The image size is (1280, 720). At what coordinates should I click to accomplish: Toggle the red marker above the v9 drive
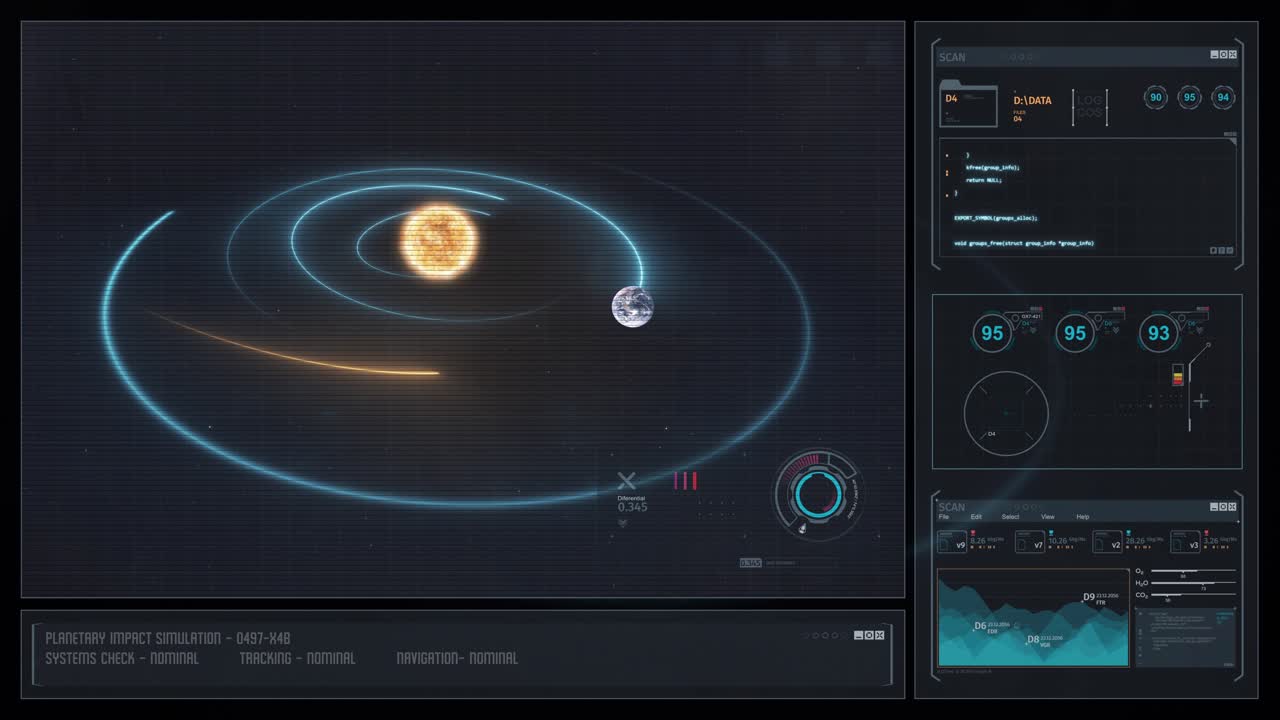click(x=973, y=533)
